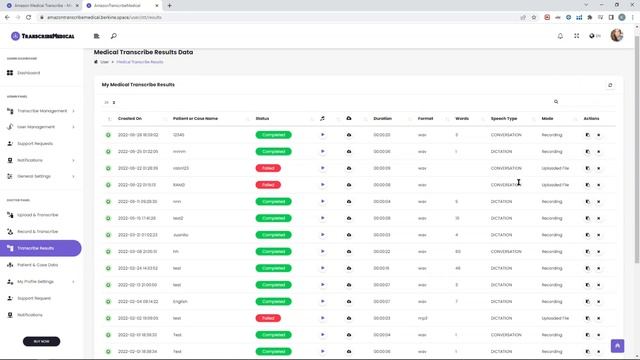Open the rows-per-page dropdown

[x=109, y=102]
